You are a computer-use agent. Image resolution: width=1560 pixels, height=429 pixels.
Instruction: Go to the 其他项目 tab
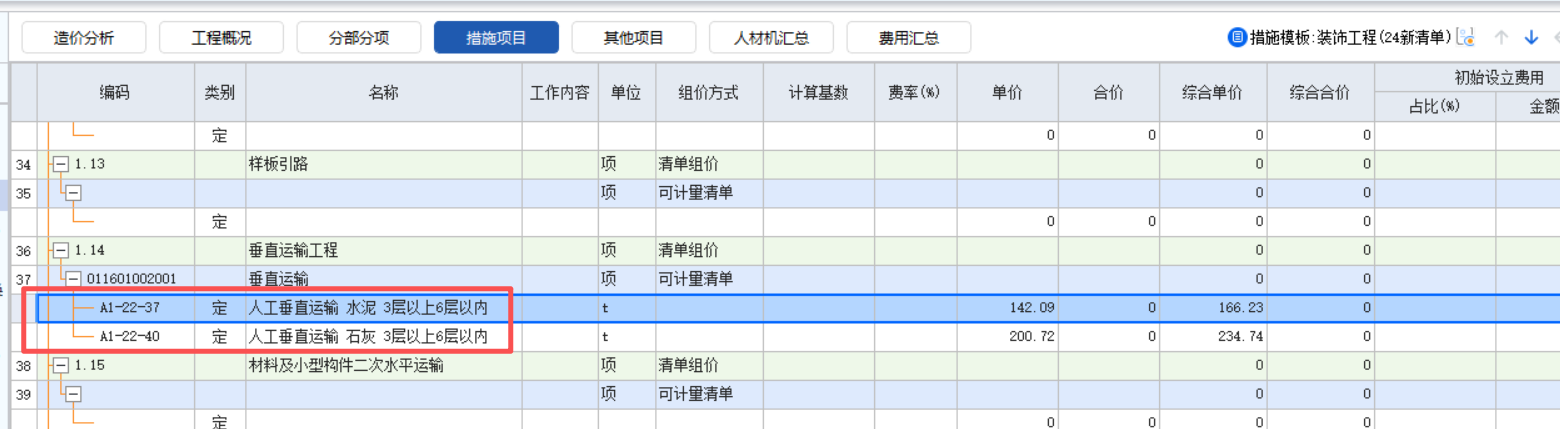(x=634, y=38)
